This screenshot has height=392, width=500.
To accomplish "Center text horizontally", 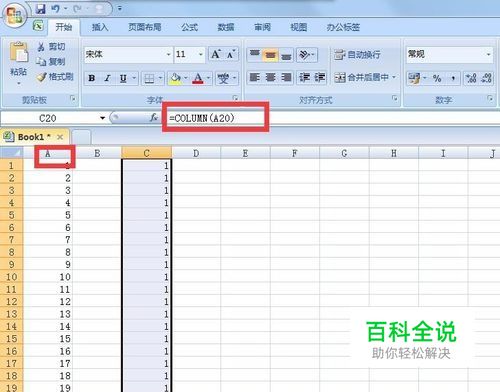I will pos(270,78).
